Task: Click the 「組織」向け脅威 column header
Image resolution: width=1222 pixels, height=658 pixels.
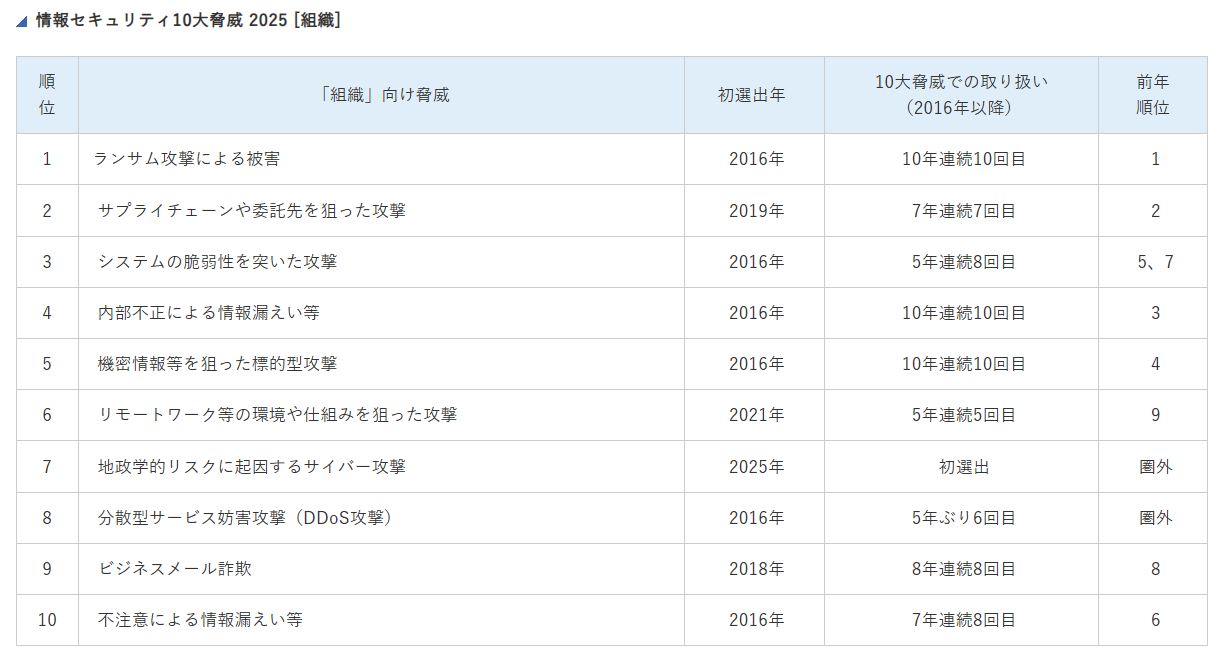Action: coord(380,95)
